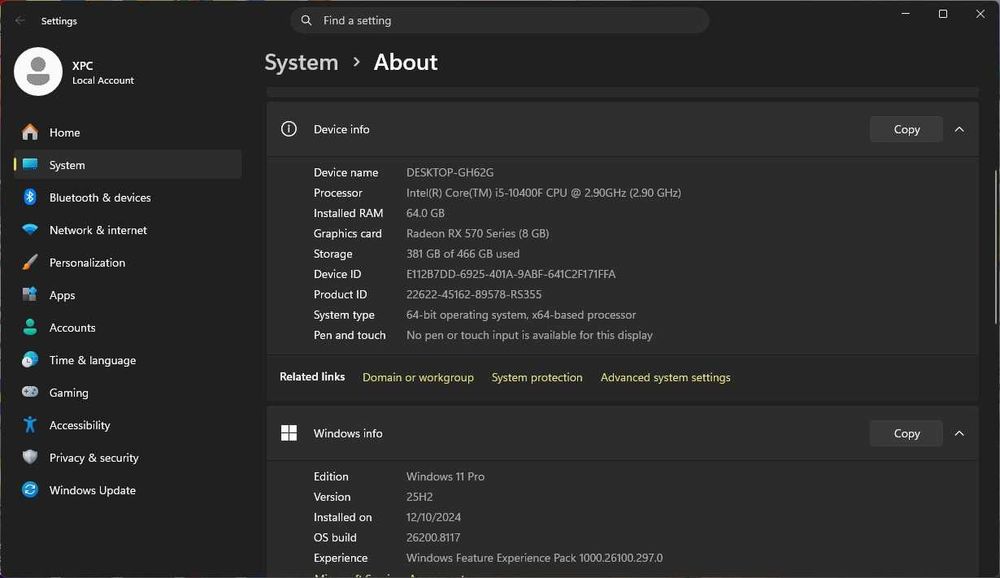The image size is (1000, 578).
Task: Click the Bluetooth icon in sidebar
Action: click(30, 197)
